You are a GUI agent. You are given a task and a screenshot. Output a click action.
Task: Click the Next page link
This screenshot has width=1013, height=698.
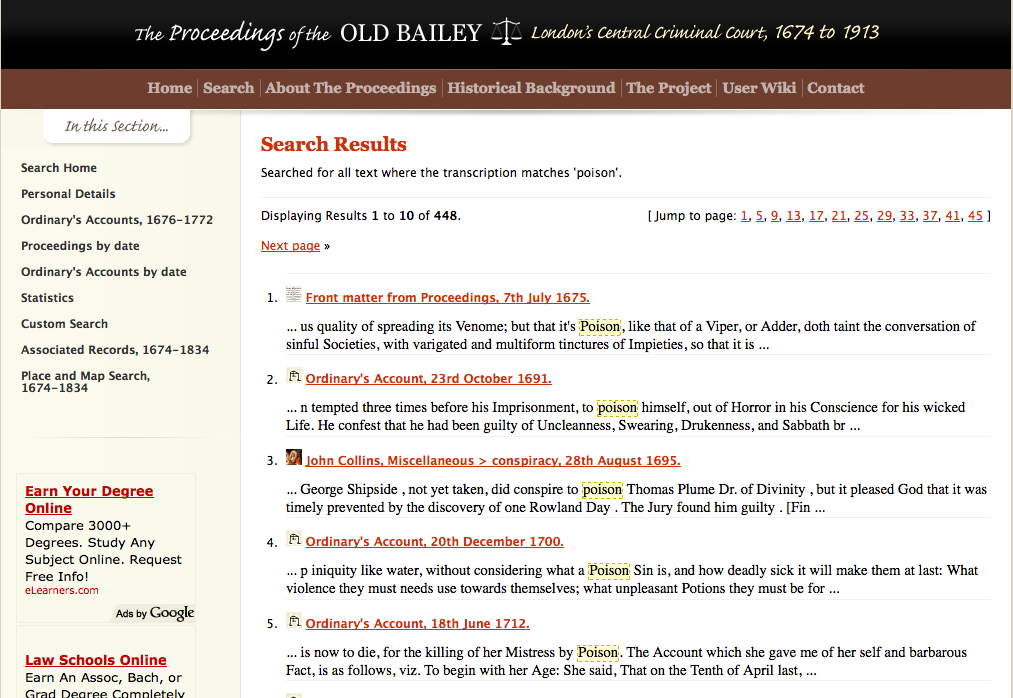pyautogui.click(x=290, y=246)
